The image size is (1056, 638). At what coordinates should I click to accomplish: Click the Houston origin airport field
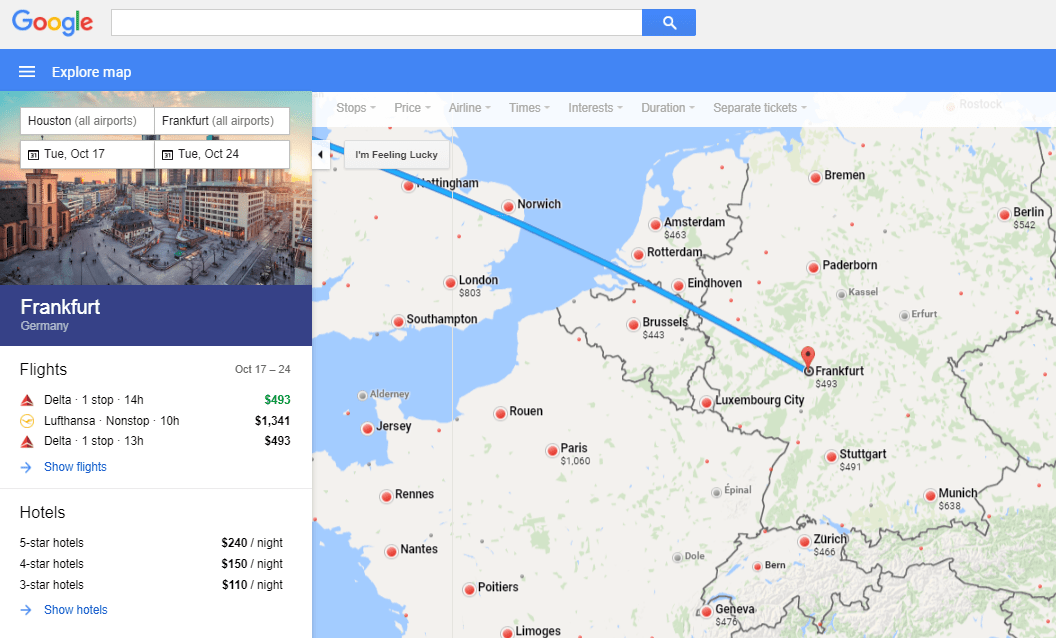pos(87,121)
